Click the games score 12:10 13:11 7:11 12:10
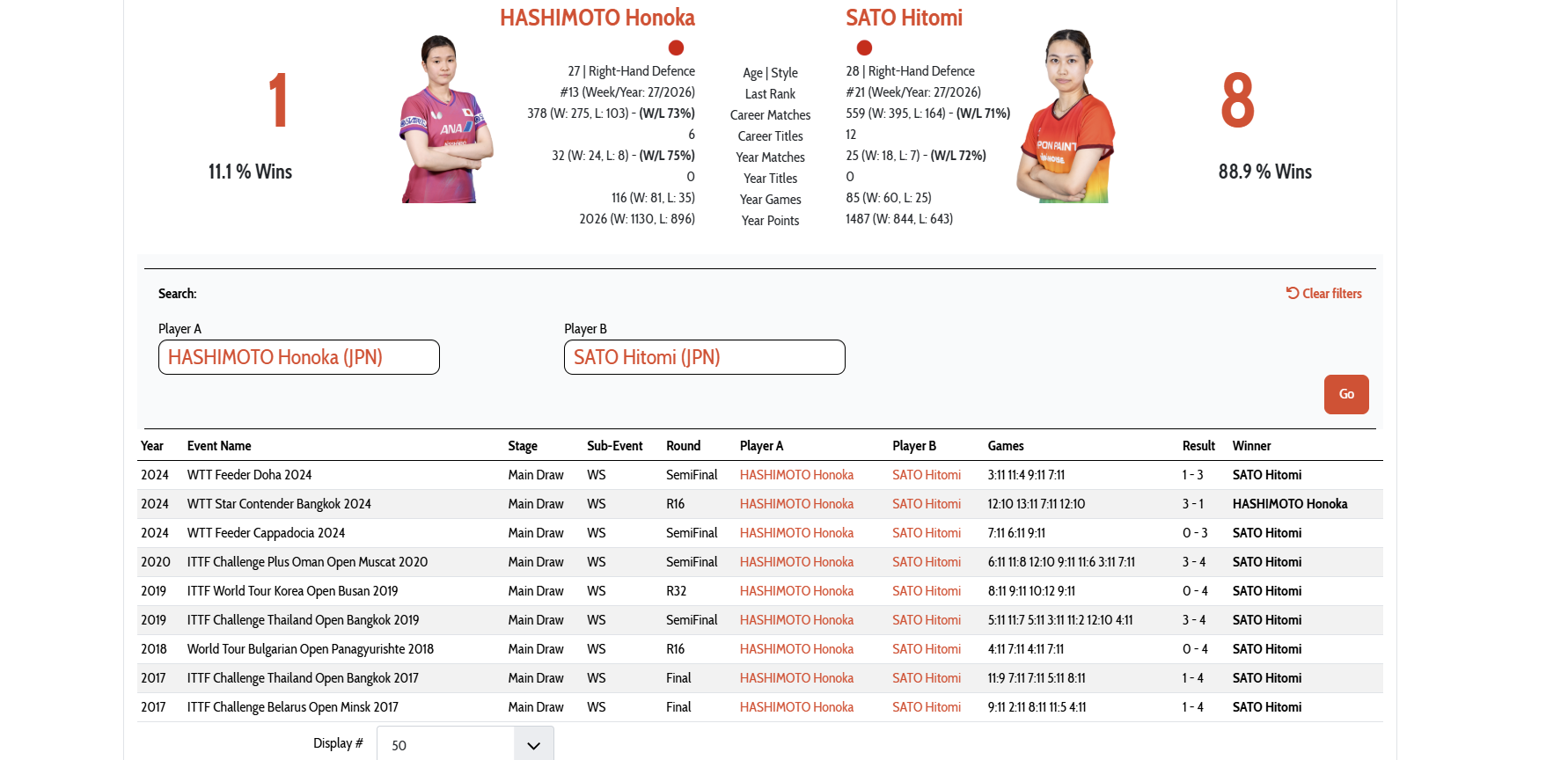 pos(1037,504)
